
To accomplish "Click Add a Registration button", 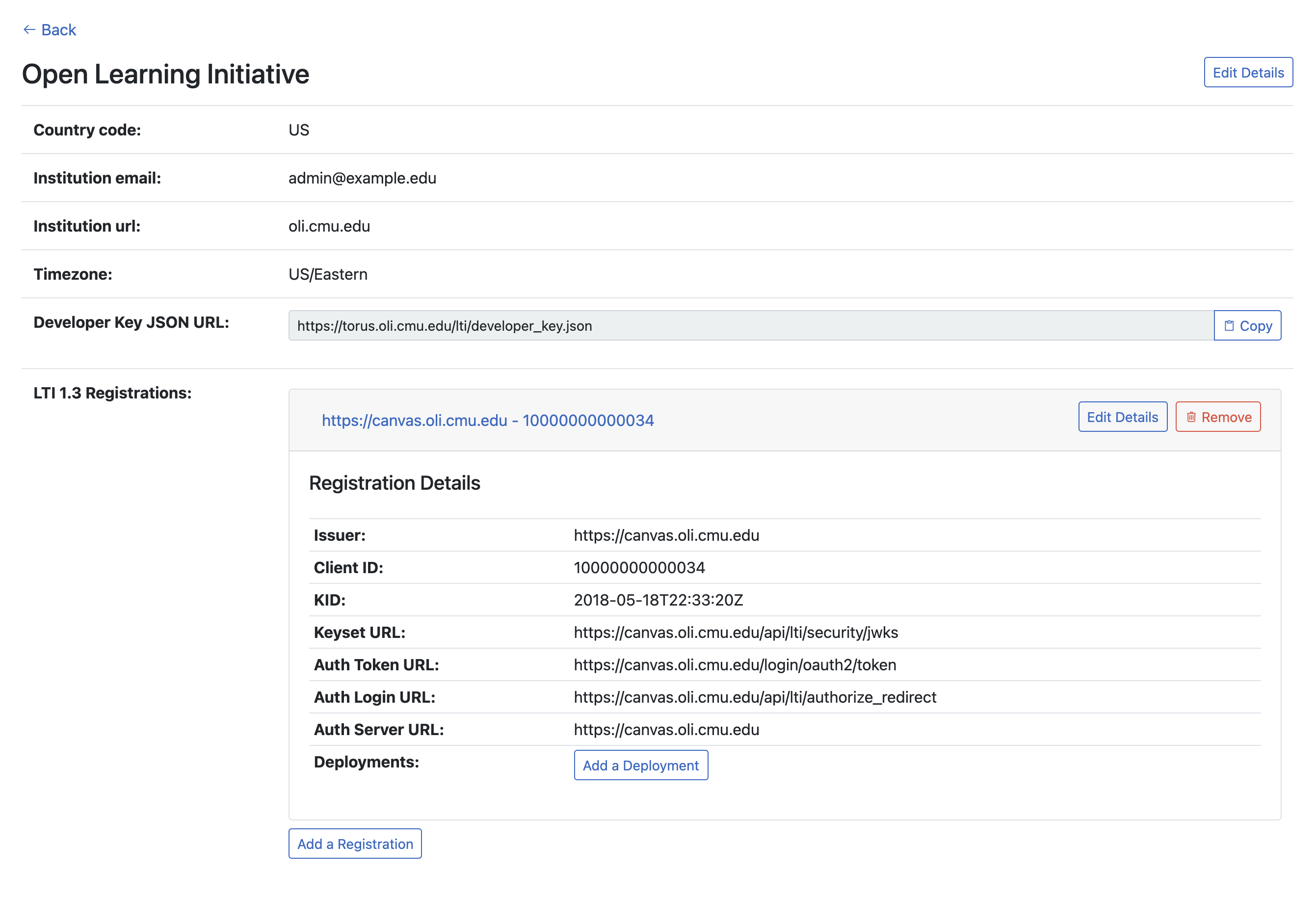I will coord(354,844).
